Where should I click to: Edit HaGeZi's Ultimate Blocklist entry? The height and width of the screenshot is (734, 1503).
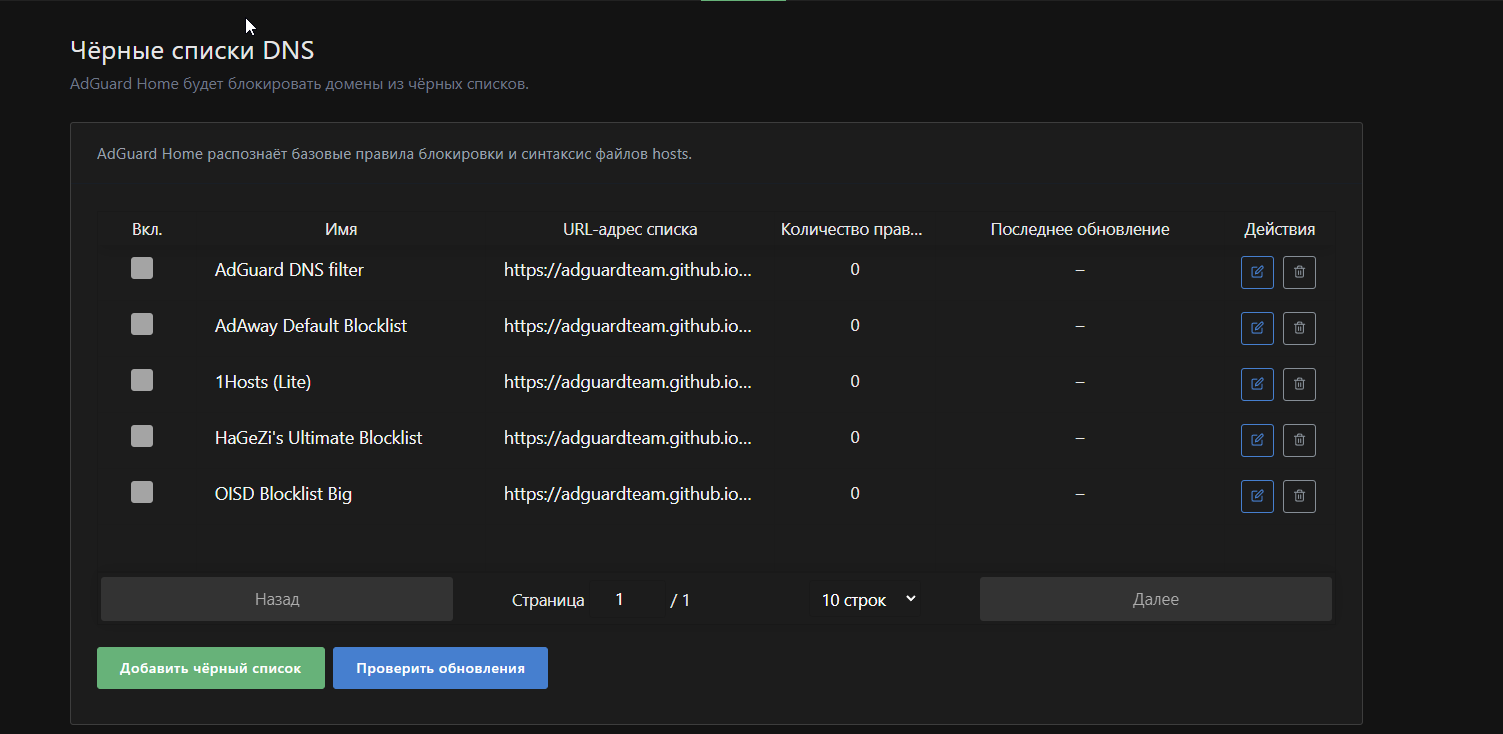(1257, 440)
